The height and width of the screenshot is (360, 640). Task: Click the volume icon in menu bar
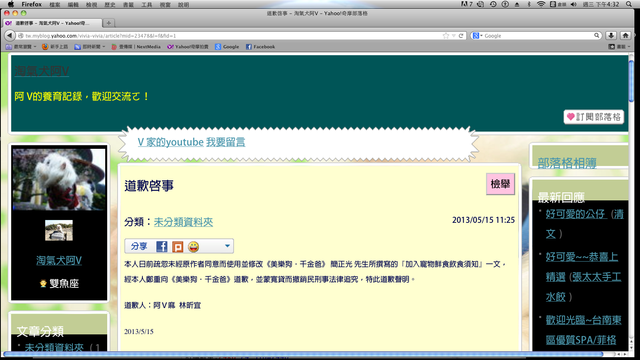pos(573,4)
